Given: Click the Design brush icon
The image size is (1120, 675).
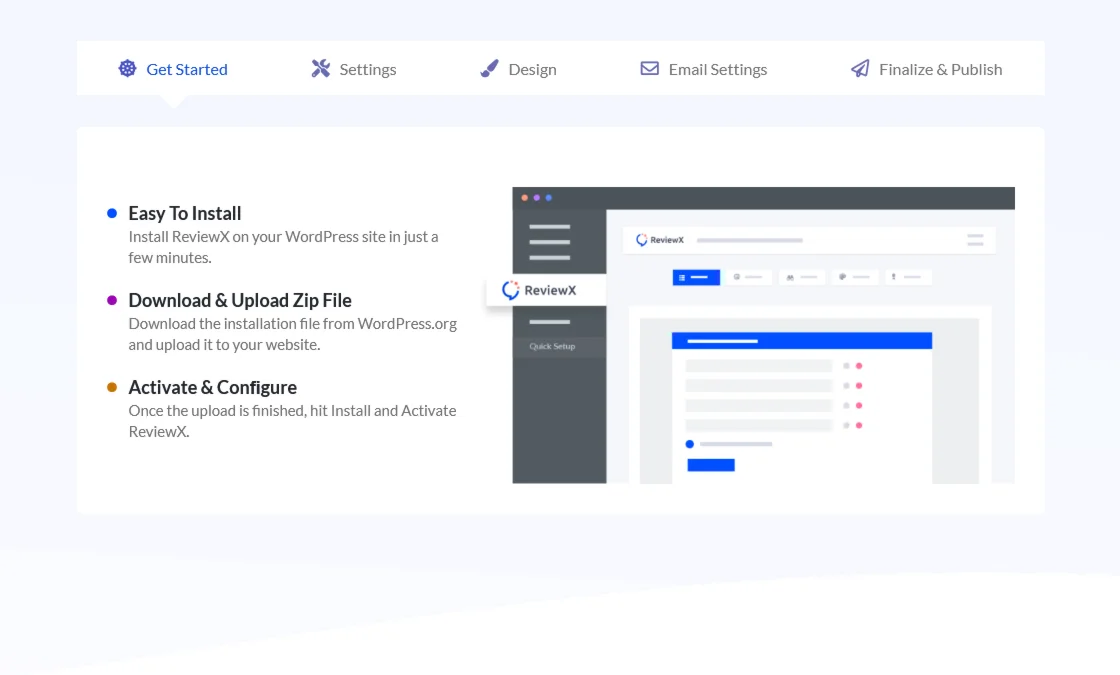Looking at the screenshot, I should (488, 68).
